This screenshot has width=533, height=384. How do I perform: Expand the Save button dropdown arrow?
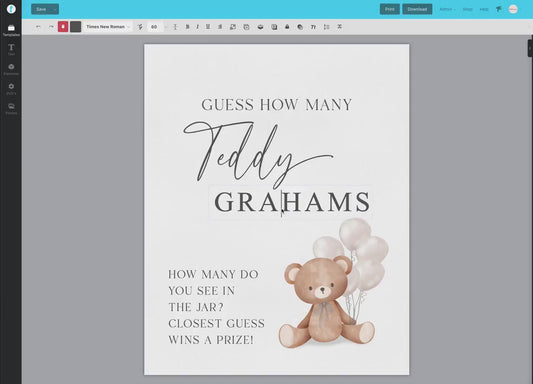(55, 9)
